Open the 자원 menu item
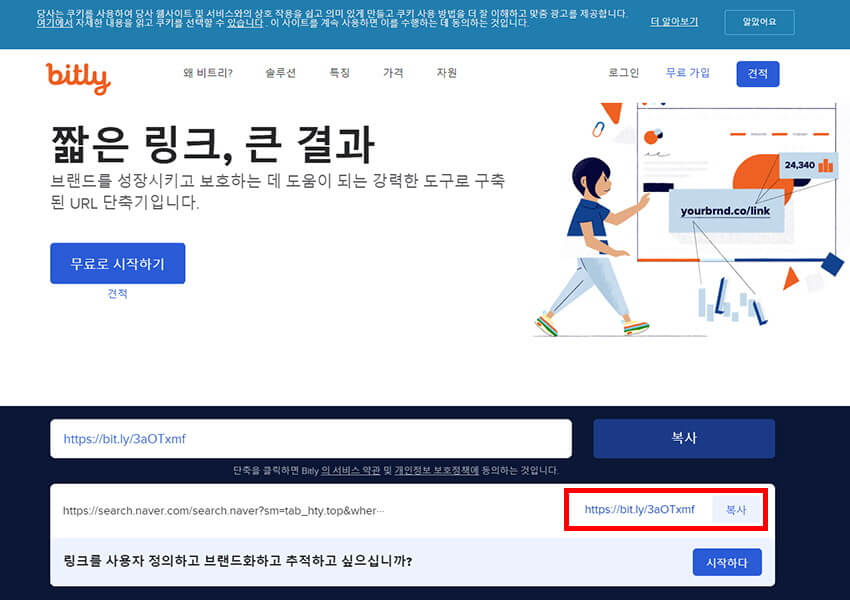This screenshot has height=600, width=850. 447,73
